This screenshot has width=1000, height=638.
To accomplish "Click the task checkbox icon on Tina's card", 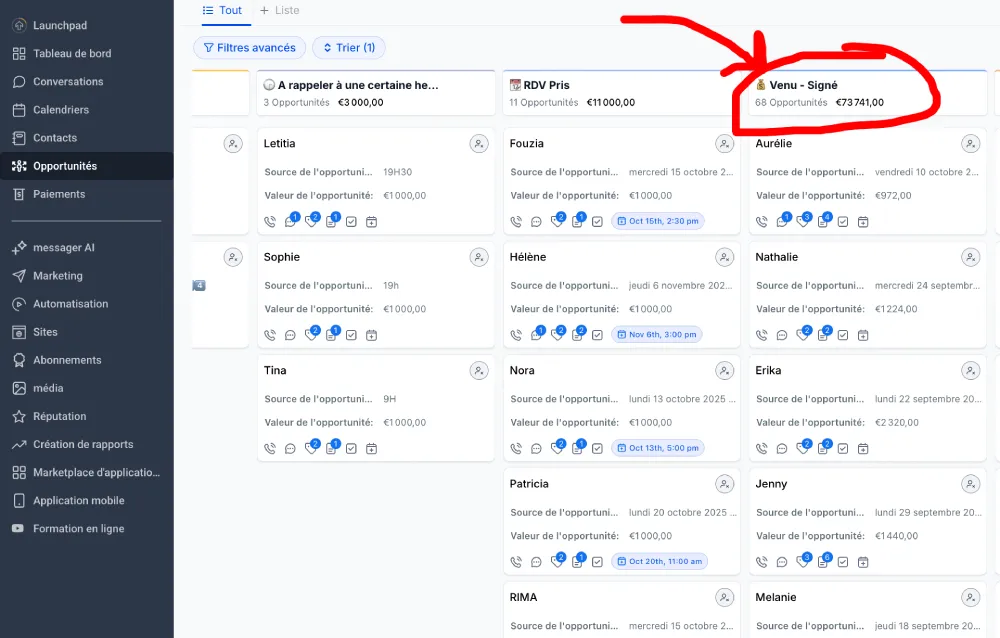I will click(351, 449).
